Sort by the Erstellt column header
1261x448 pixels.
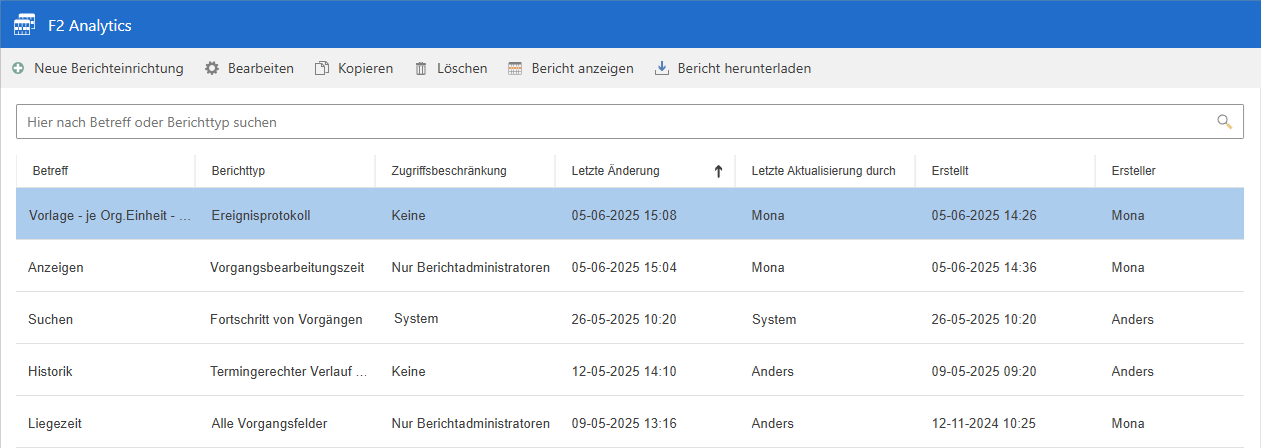(949, 171)
